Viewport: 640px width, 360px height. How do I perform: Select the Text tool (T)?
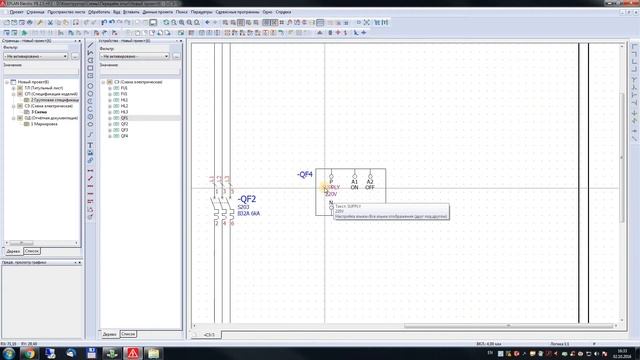[91, 145]
